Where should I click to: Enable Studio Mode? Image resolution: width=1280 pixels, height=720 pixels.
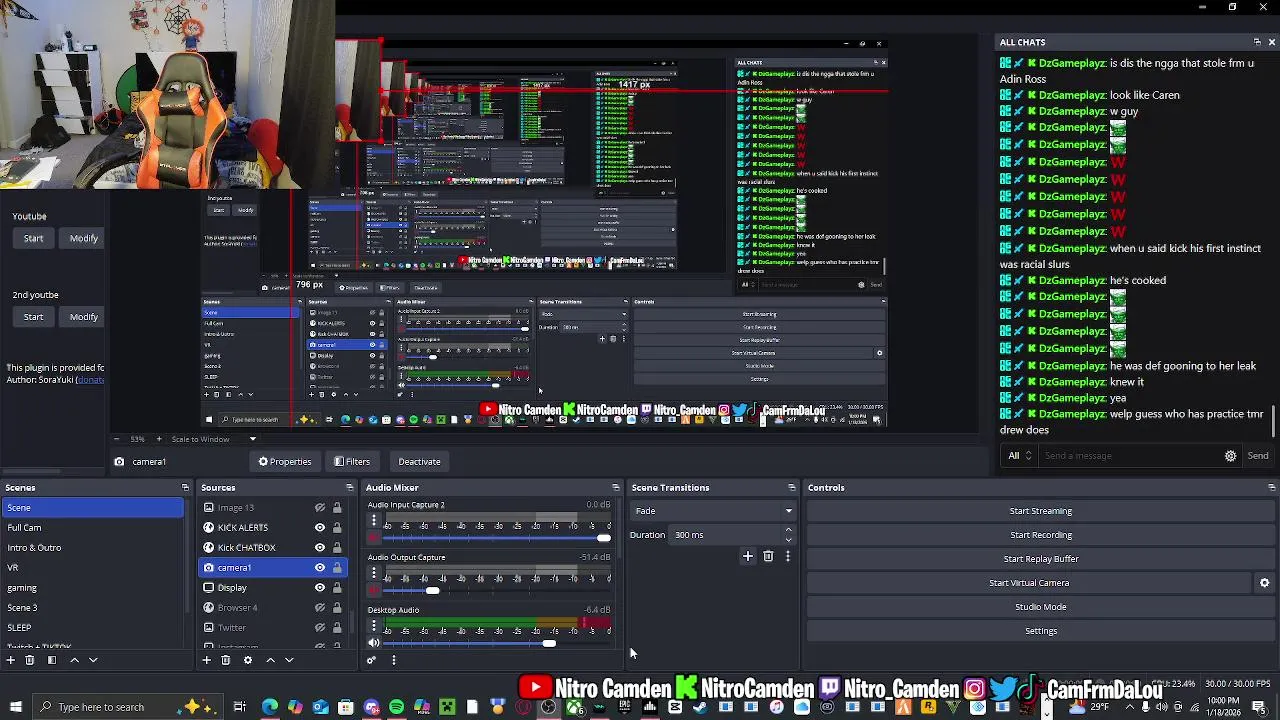(x=1040, y=607)
